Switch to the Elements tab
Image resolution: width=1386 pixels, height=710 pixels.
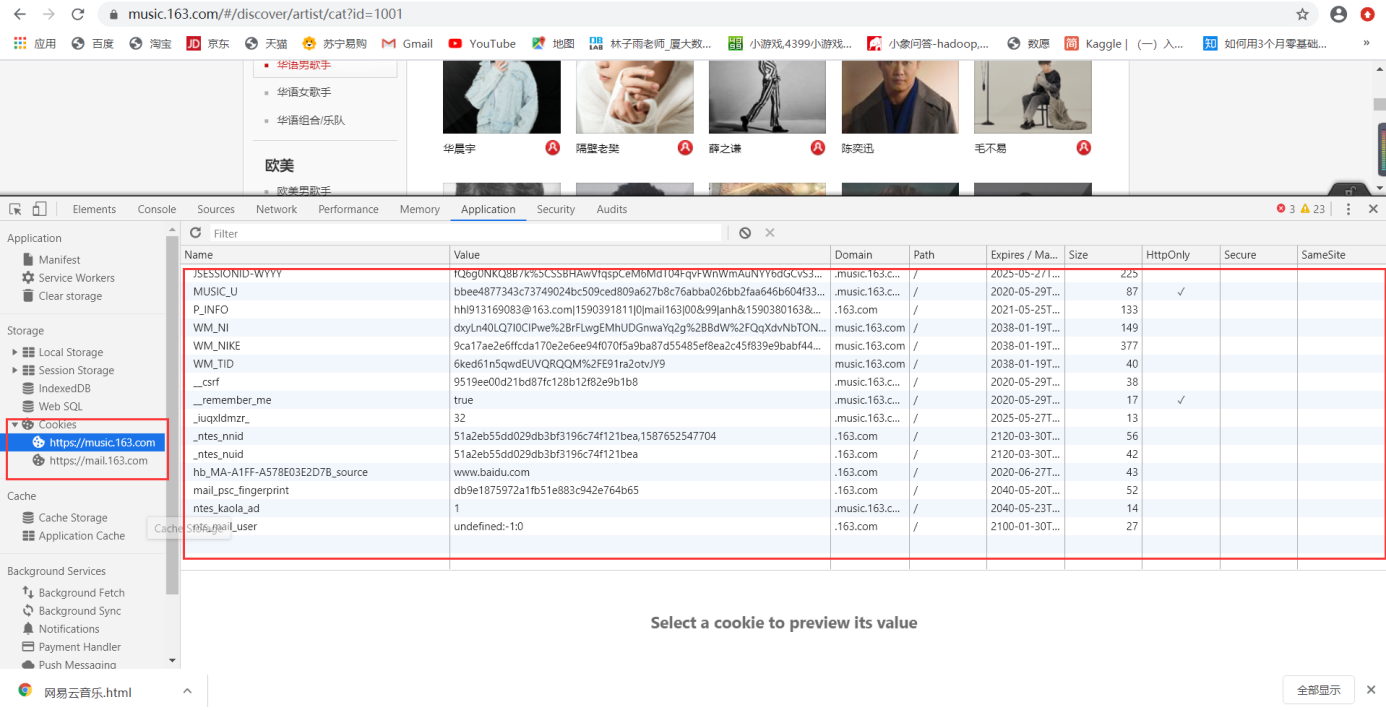(x=94, y=209)
